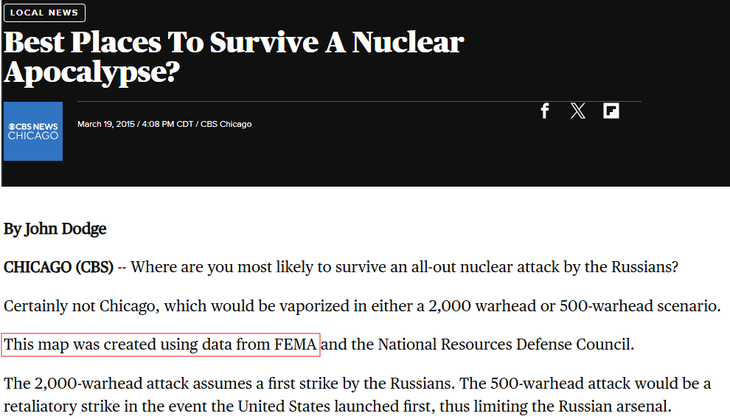Click the question about surviving a Russian attack
730x419 pixels.
pos(405,267)
